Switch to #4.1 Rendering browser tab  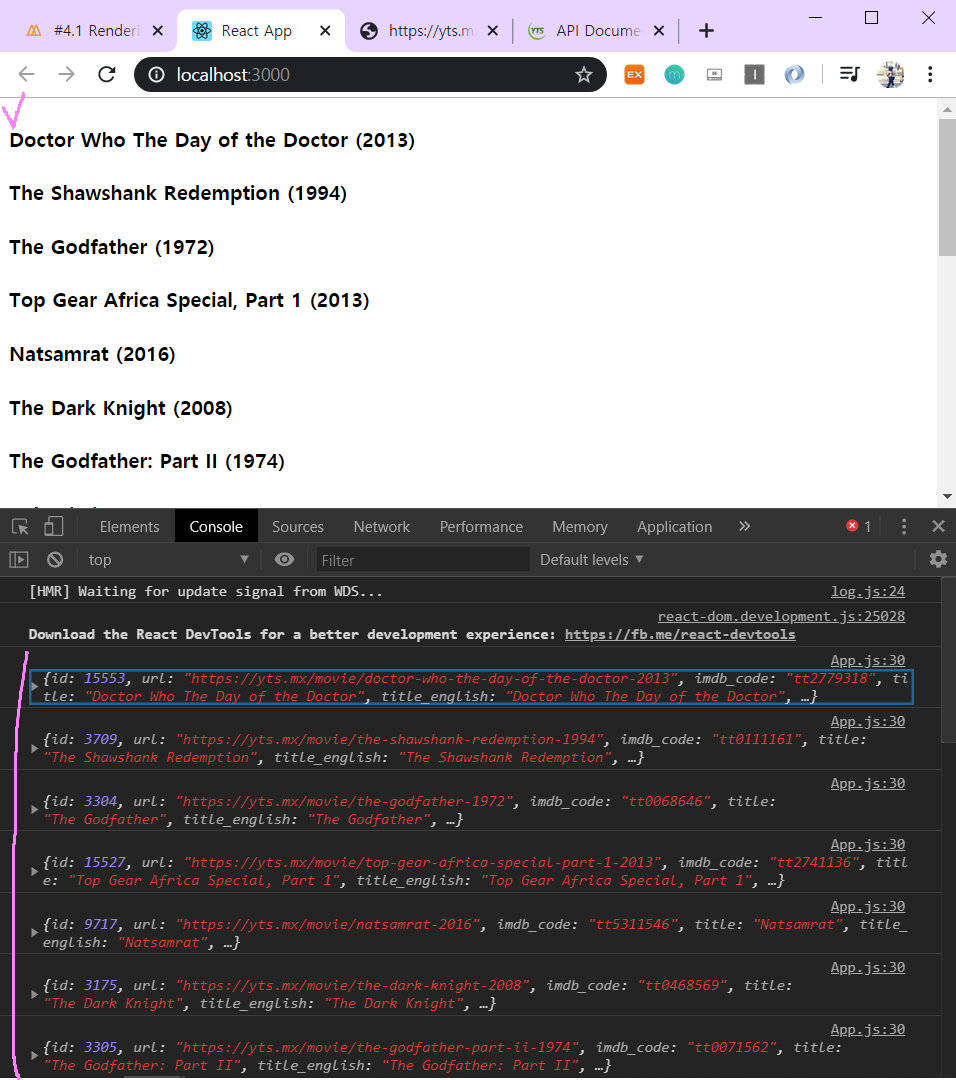pos(84,30)
